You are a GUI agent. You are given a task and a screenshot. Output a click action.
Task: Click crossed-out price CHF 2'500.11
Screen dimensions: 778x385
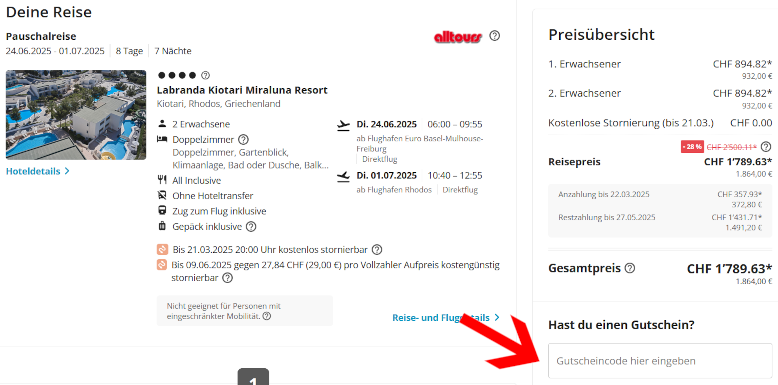coord(732,147)
